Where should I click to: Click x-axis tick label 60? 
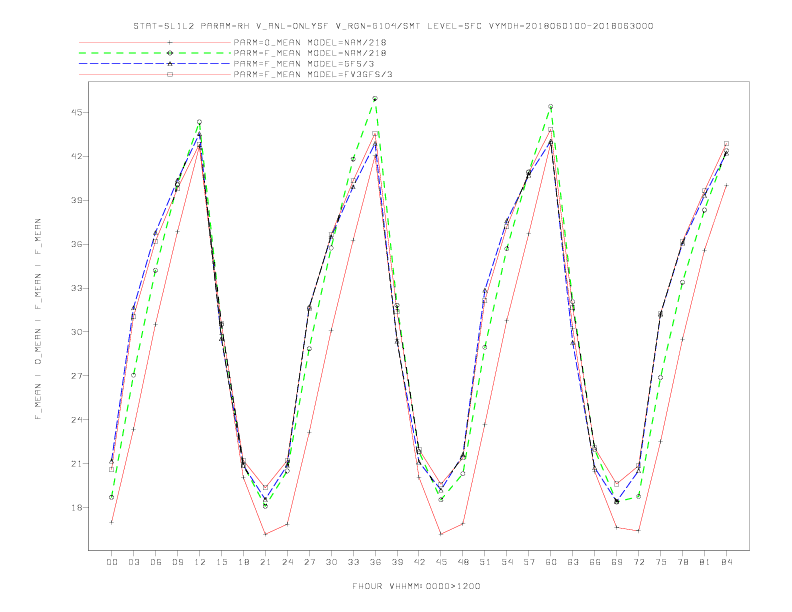tap(551, 562)
